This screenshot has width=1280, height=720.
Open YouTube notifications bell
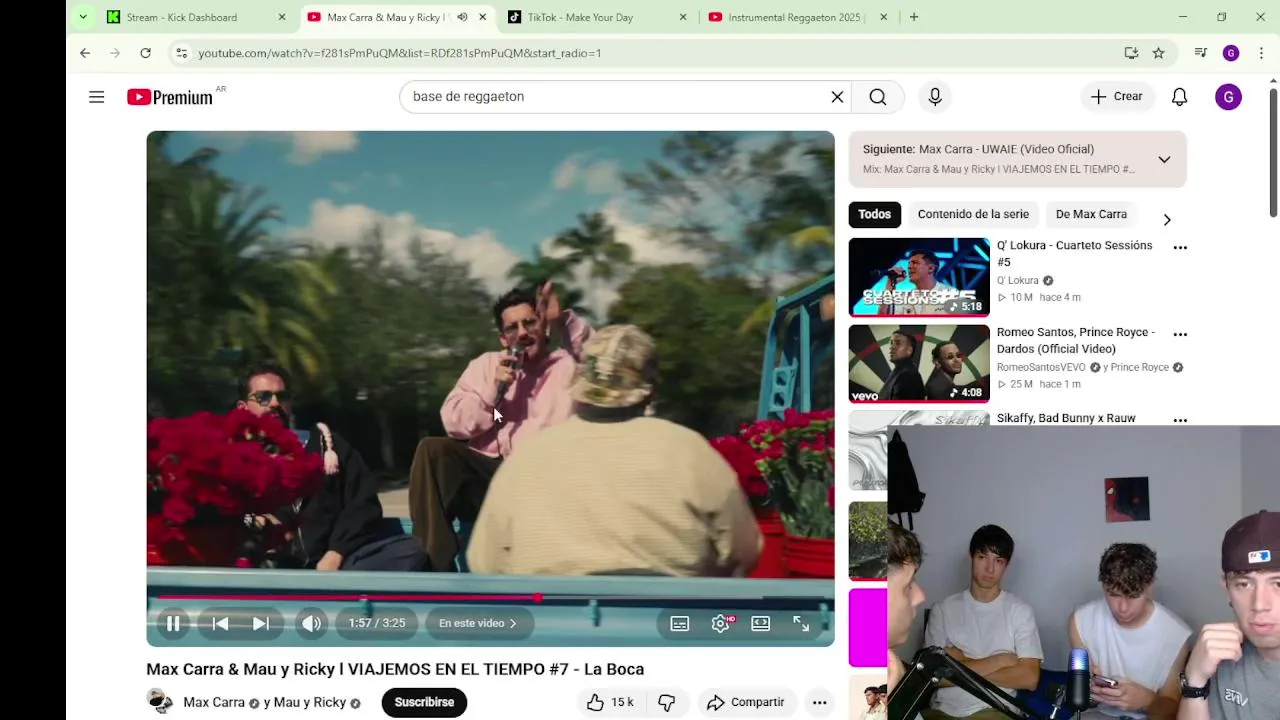pyautogui.click(x=1179, y=97)
